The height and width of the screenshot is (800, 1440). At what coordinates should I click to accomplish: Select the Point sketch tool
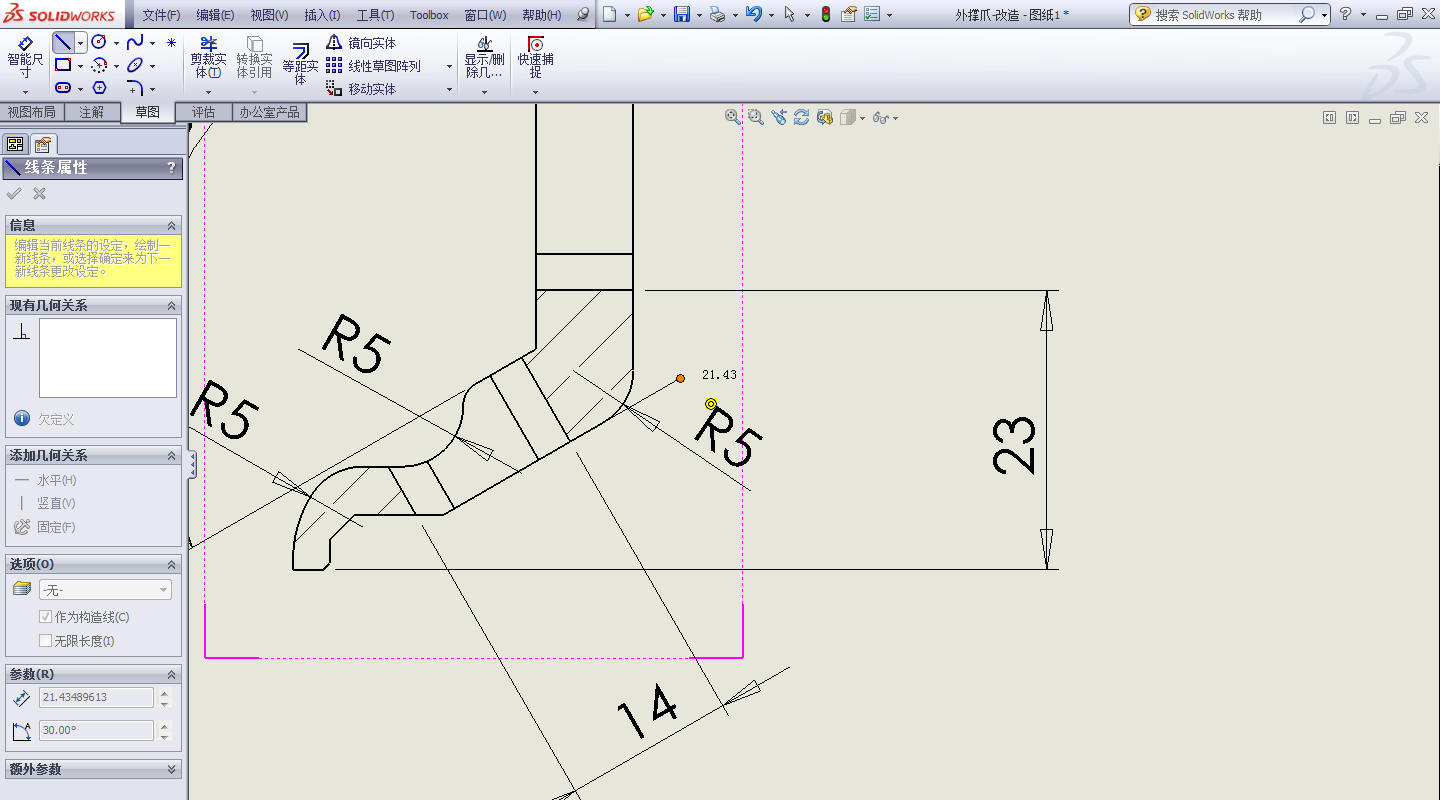(171, 43)
